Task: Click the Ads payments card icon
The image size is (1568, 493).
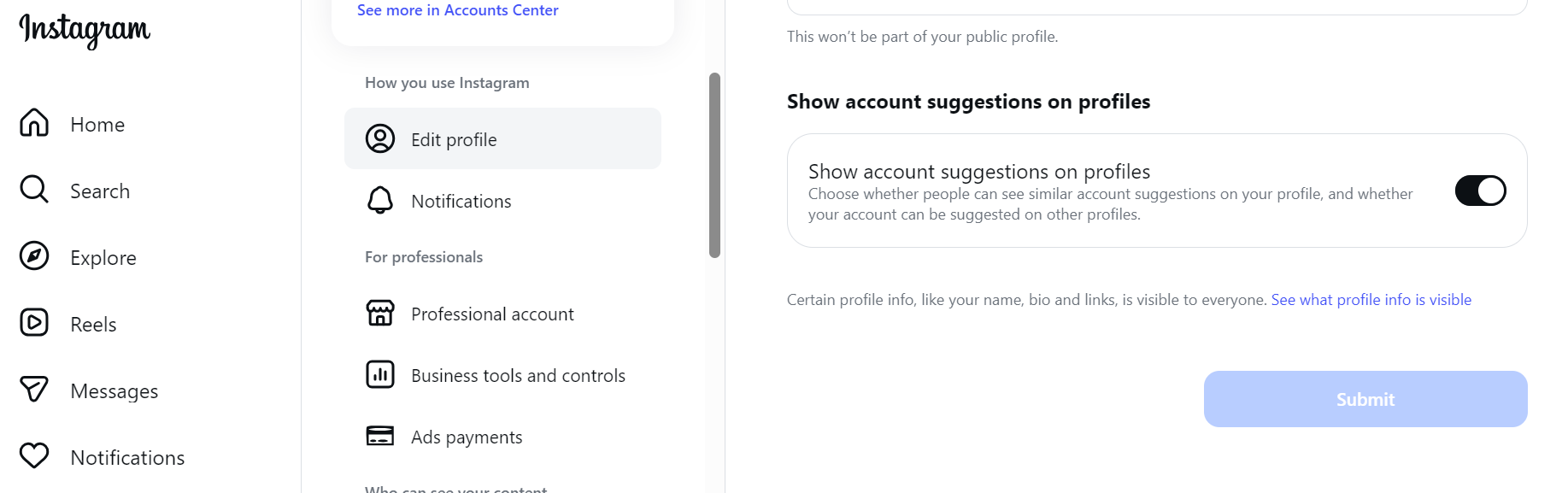Action: [381, 436]
